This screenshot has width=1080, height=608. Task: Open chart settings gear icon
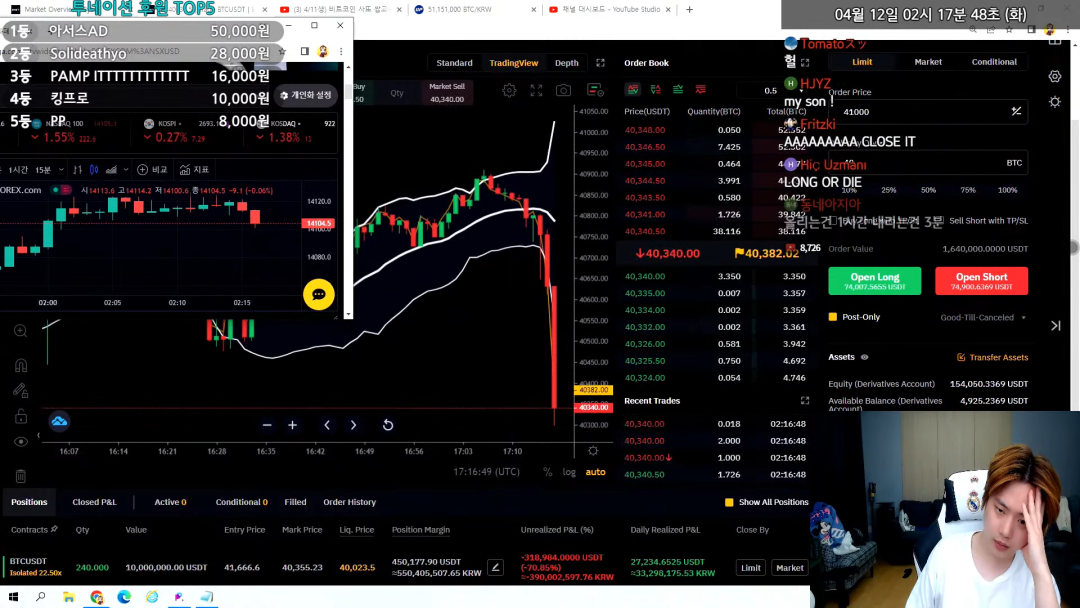pos(509,90)
